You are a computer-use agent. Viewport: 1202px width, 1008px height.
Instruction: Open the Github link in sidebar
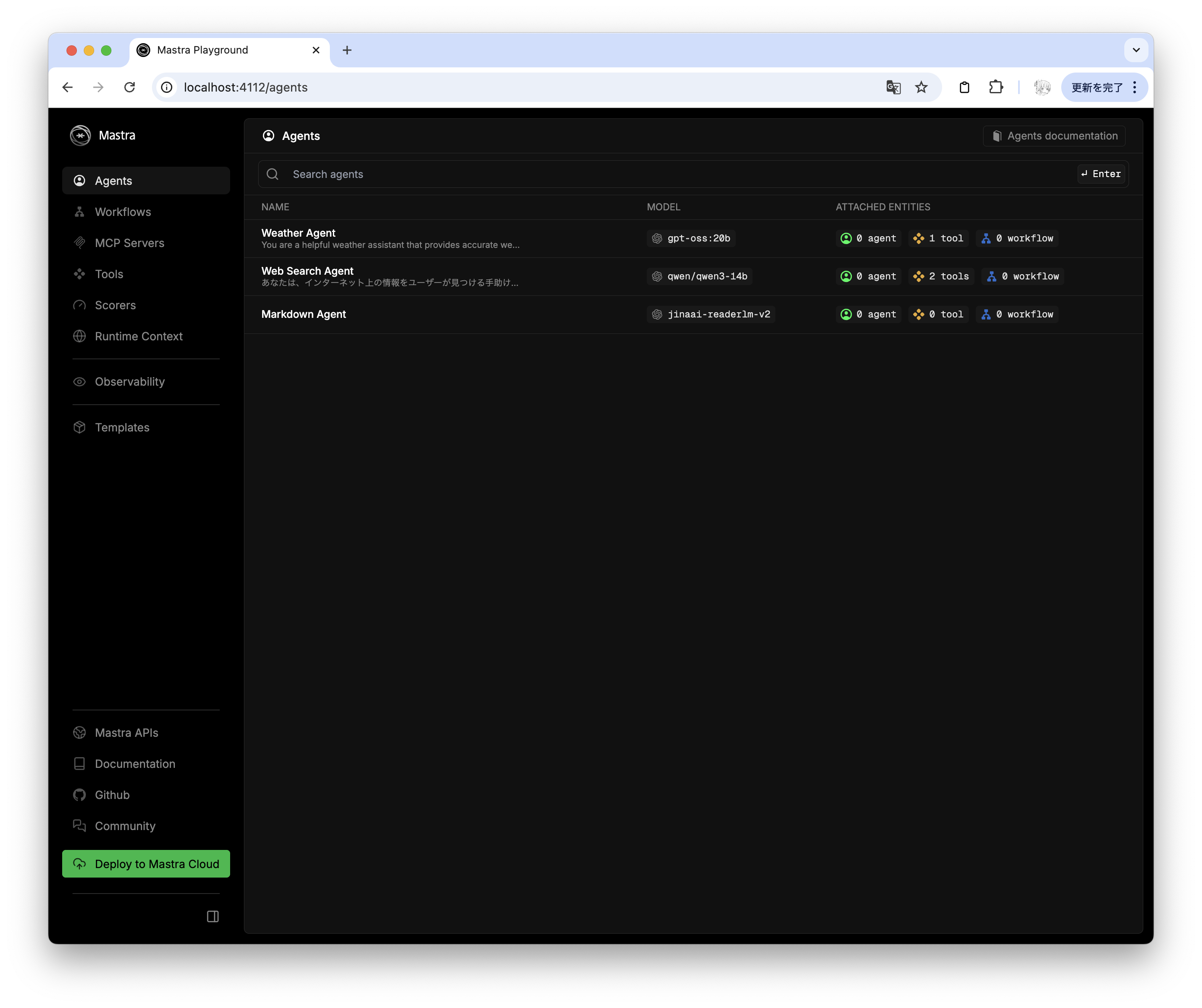pos(112,795)
